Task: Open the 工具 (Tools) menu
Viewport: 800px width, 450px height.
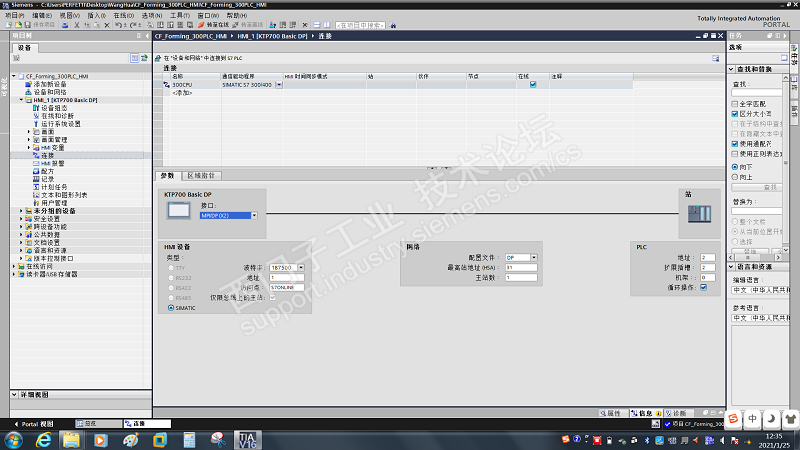Action: [x=180, y=15]
